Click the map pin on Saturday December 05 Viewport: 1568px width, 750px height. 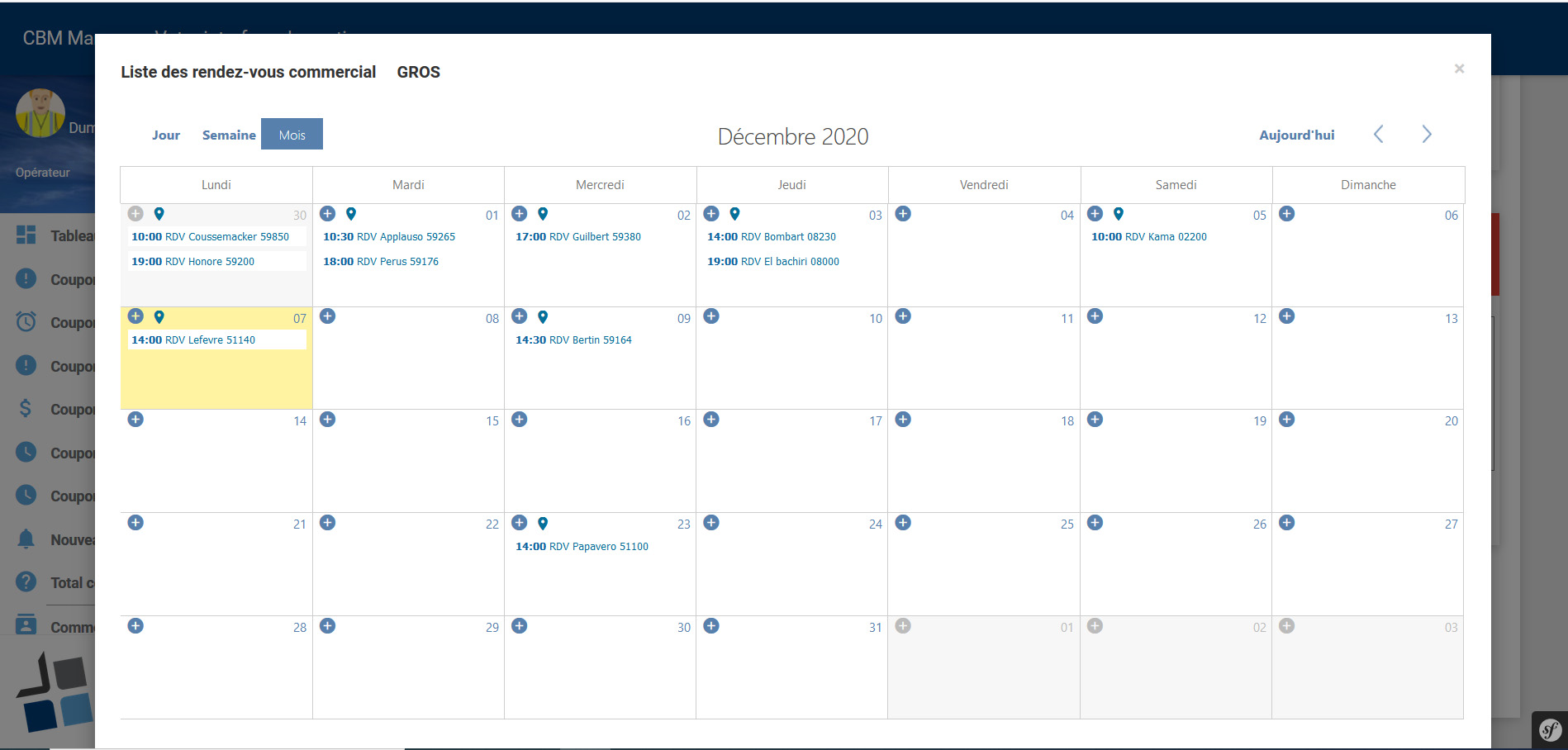pos(1119,214)
